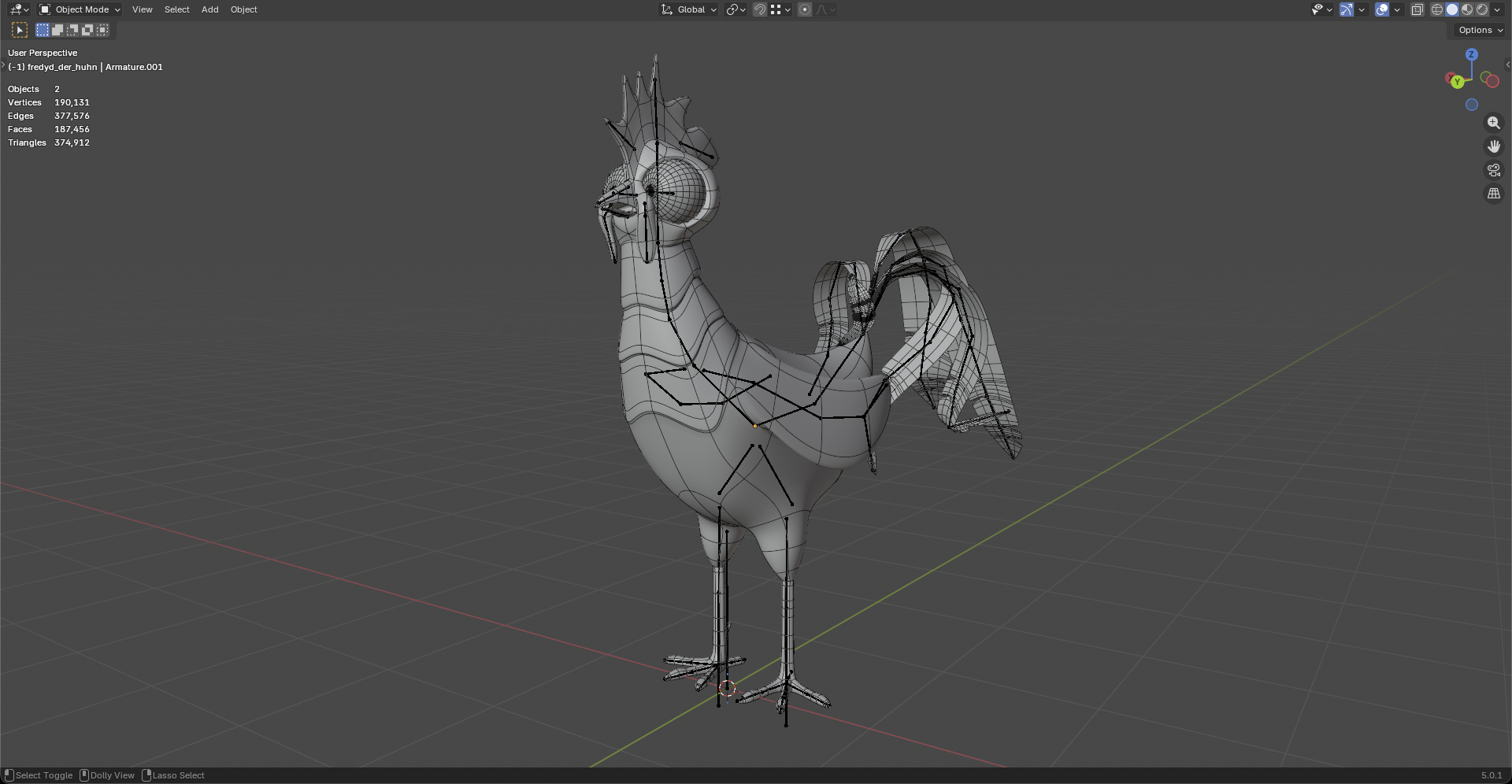The width and height of the screenshot is (1512, 784).
Task: Switch to Wireframe shading
Action: [x=1437, y=9]
